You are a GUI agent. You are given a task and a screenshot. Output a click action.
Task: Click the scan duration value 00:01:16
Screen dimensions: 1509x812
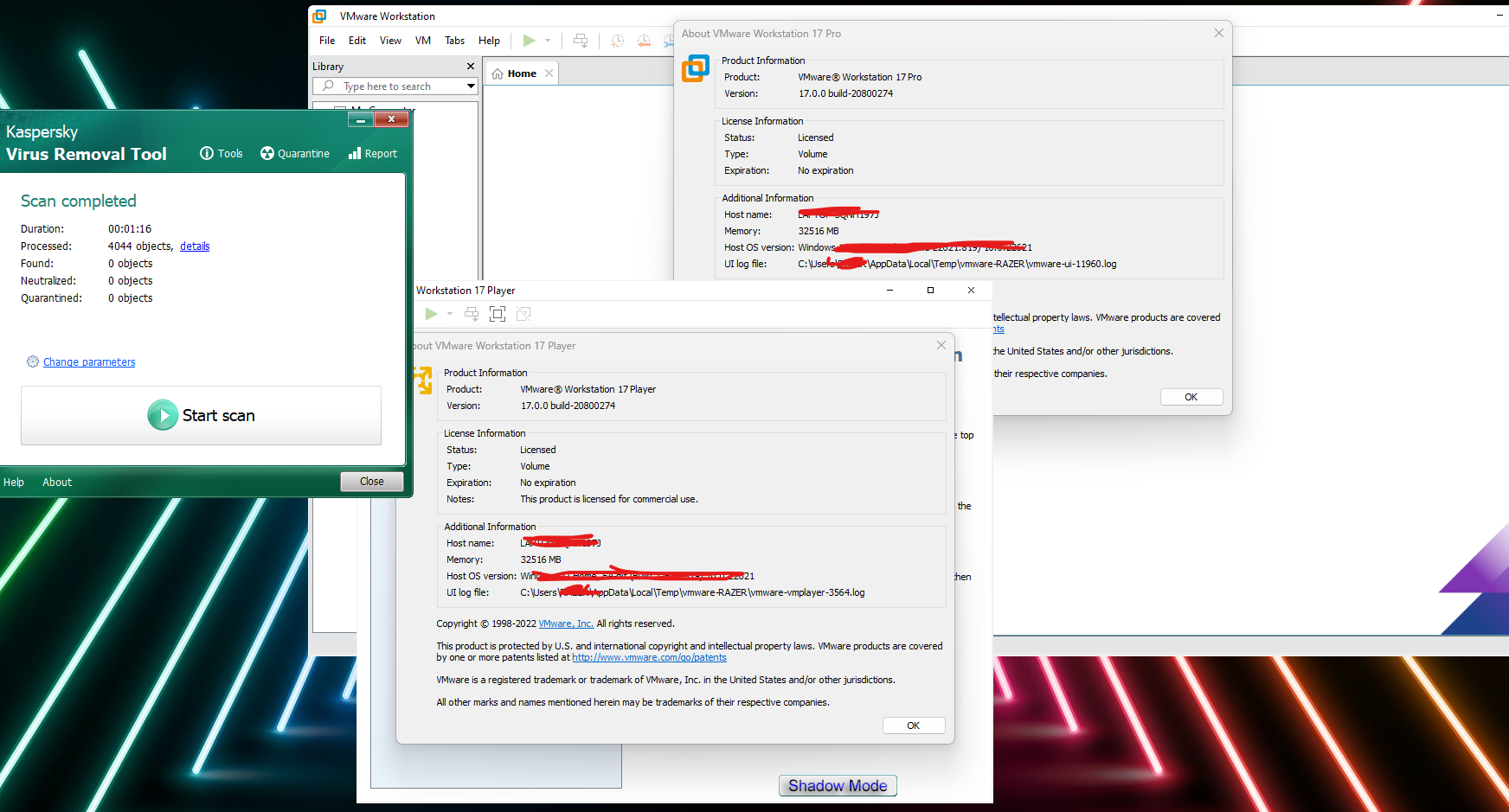130,229
